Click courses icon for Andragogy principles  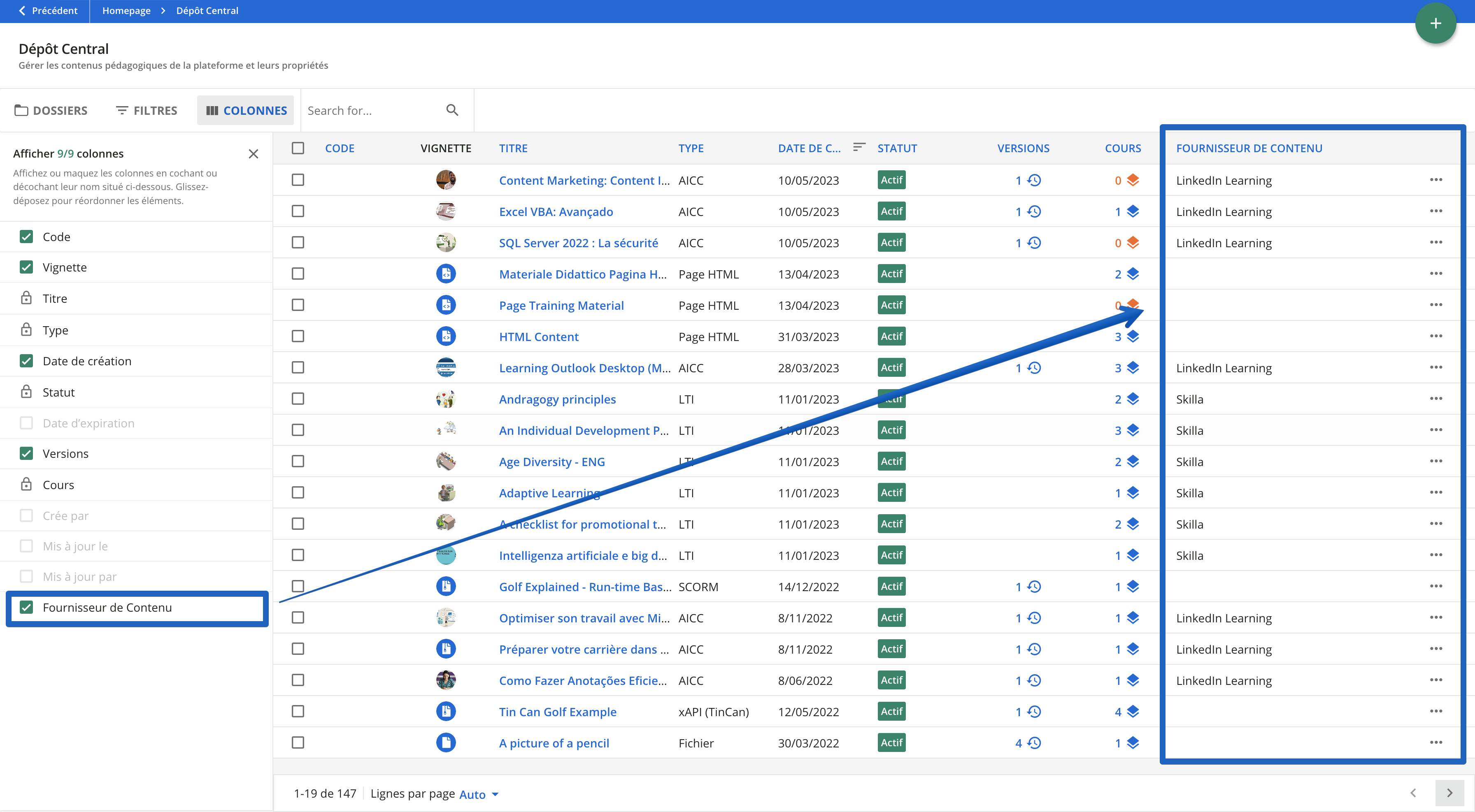1133,399
